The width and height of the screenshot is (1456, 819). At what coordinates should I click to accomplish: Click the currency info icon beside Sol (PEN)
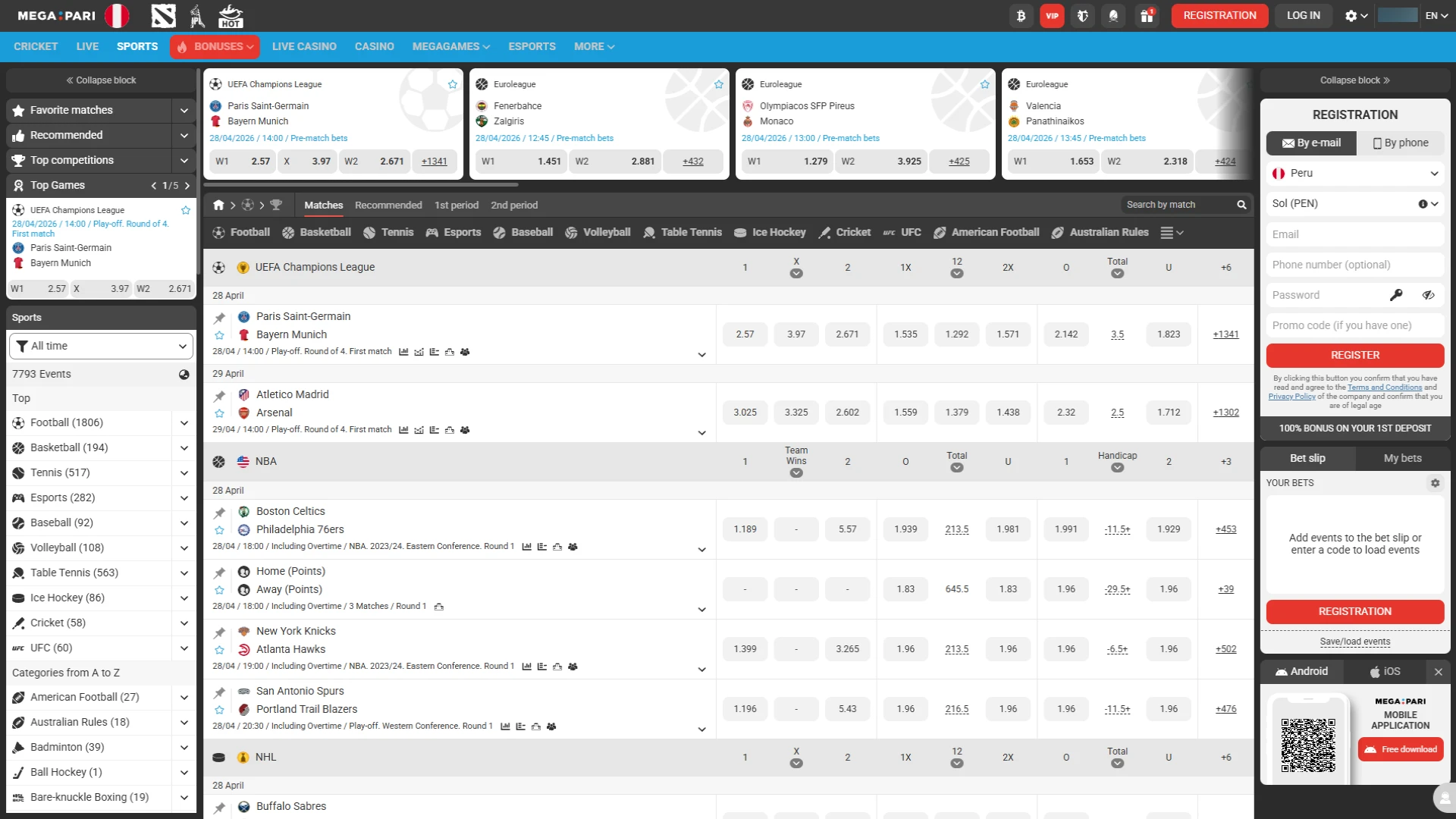click(x=1423, y=204)
